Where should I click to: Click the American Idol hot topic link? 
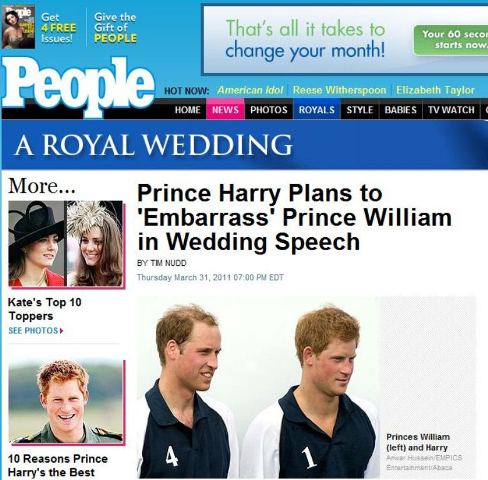[x=250, y=90]
